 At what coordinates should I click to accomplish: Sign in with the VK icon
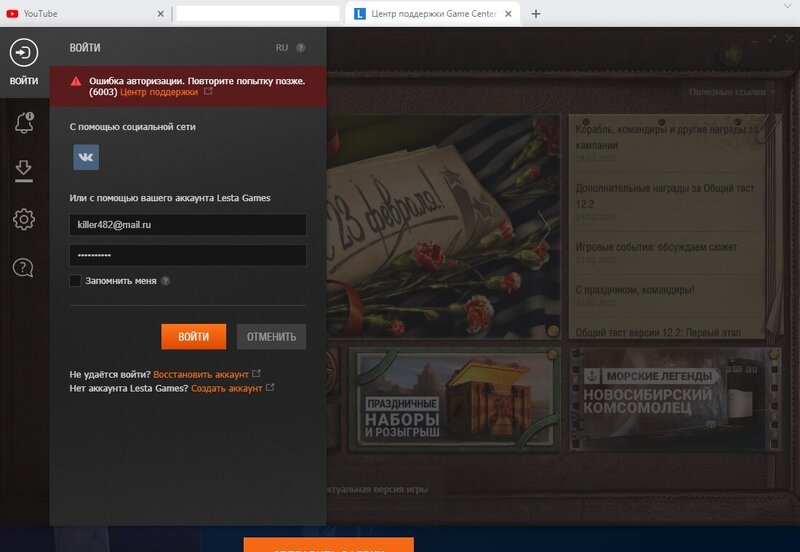pyautogui.click(x=86, y=158)
